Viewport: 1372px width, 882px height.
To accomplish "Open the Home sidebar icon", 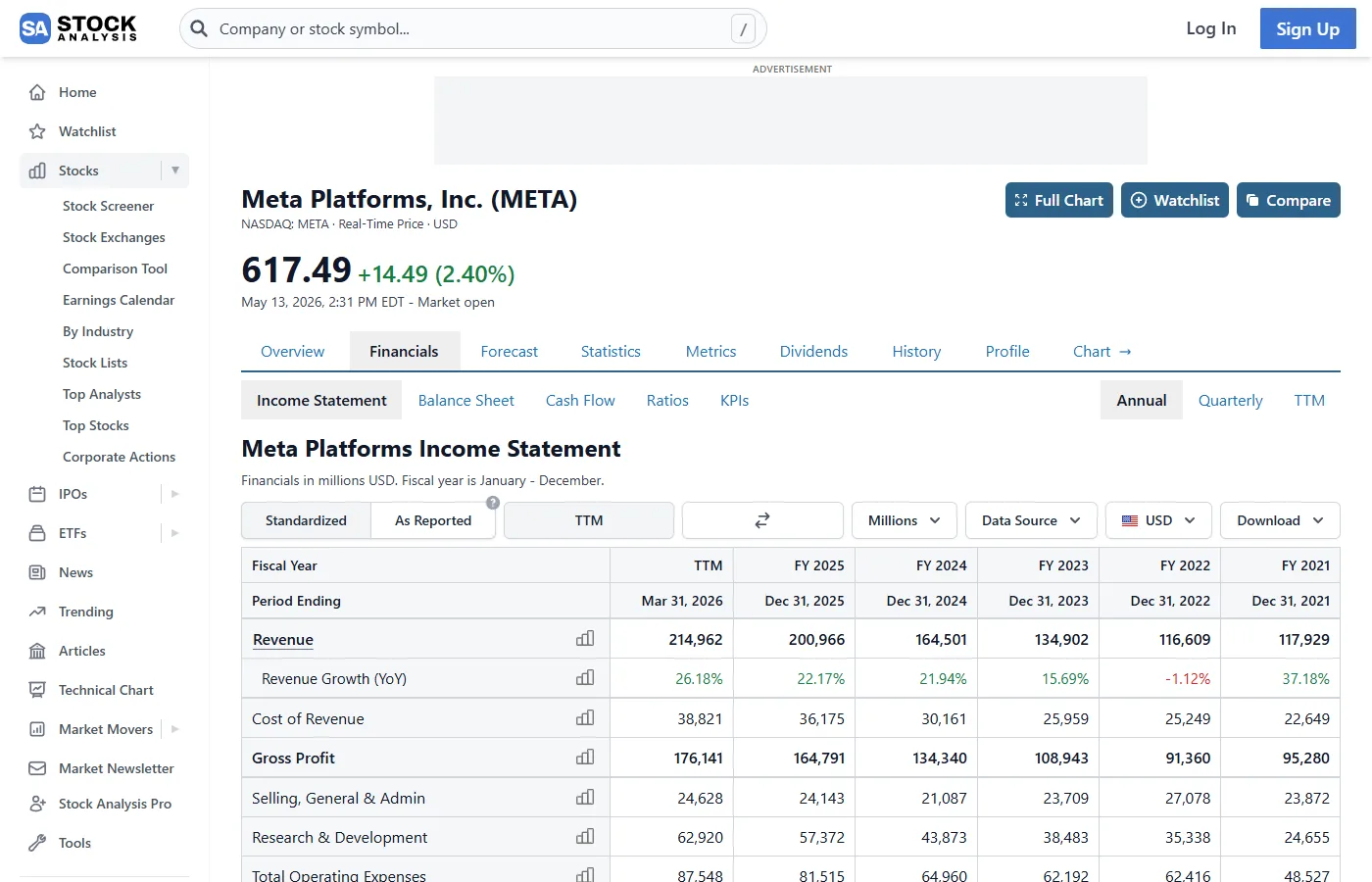I will pyautogui.click(x=37, y=92).
